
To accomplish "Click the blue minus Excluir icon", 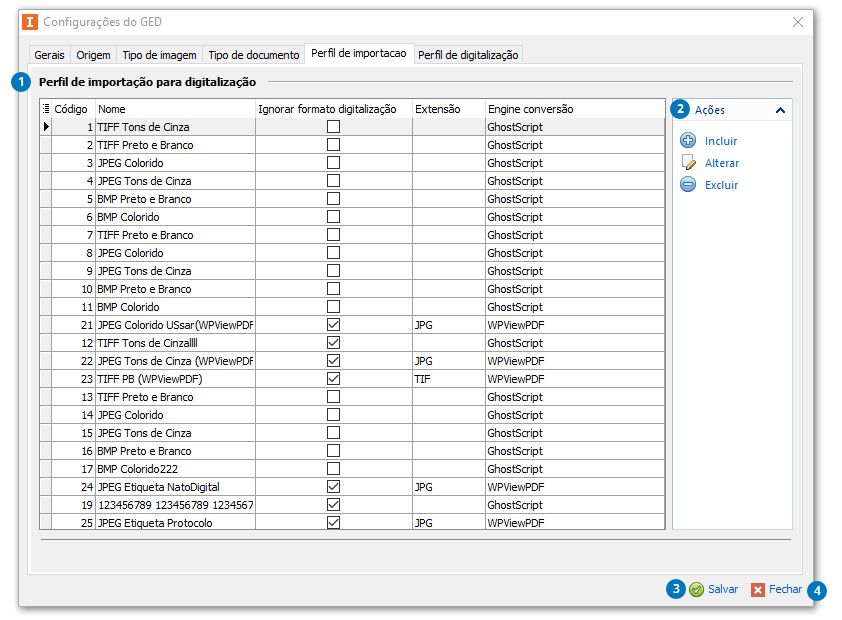I will coord(688,185).
